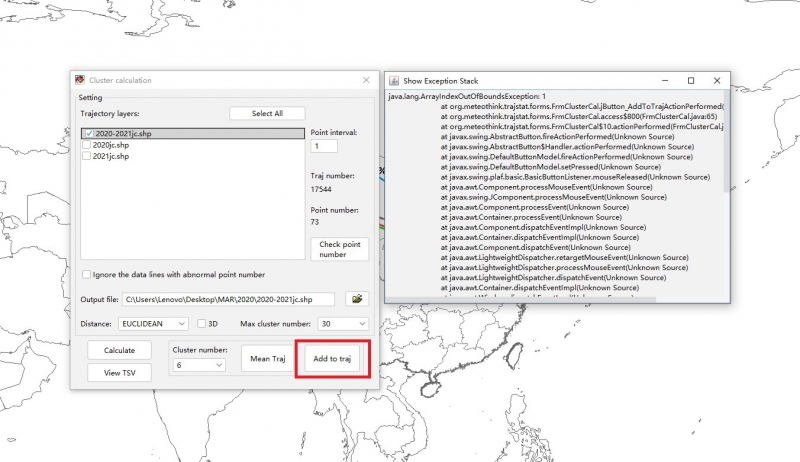Image resolution: width=800 pixels, height=462 pixels.
Task: Maximize the Show Exception Stack window
Action: 690,80
